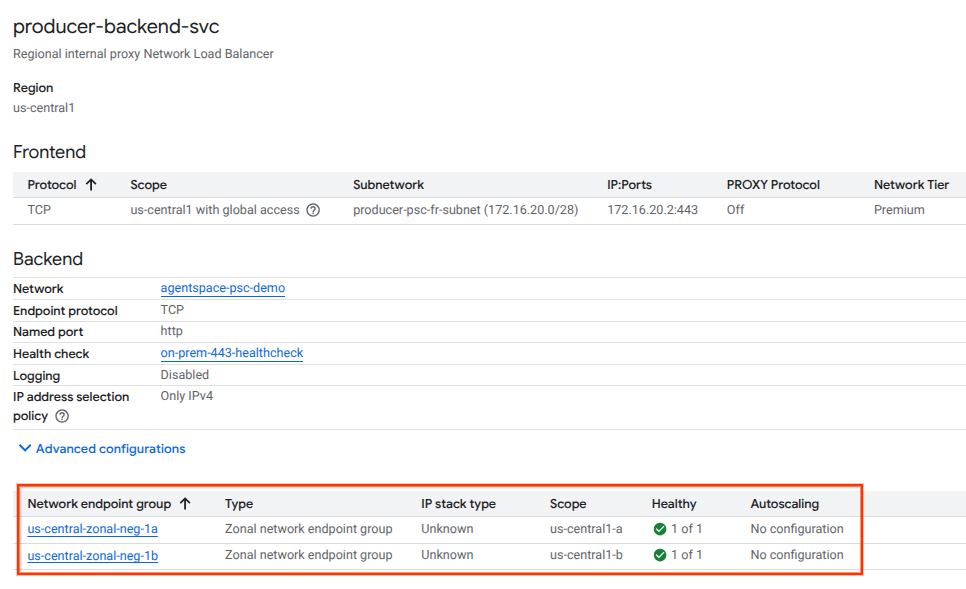Click help icon beside IP address selection policy
966x589 pixels.
[x=62, y=416]
